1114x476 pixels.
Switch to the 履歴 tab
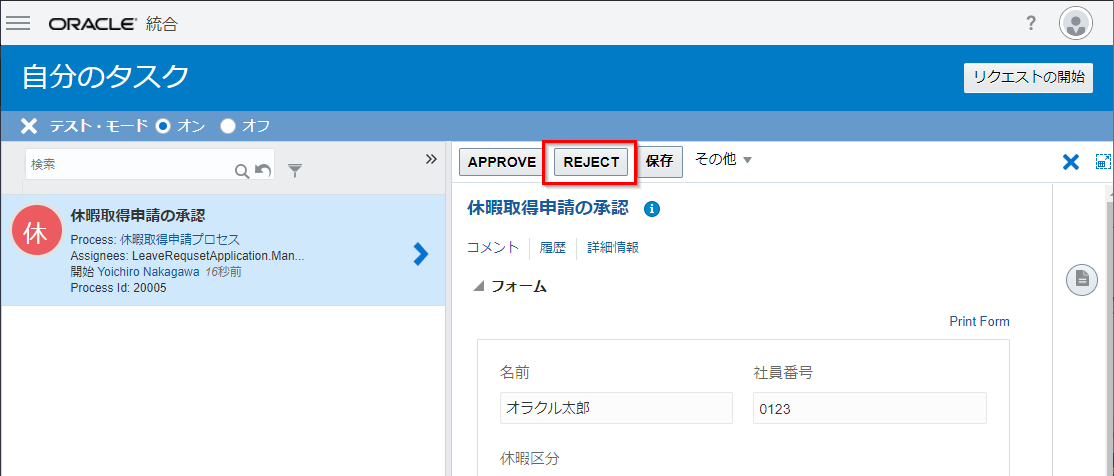coord(553,248)
